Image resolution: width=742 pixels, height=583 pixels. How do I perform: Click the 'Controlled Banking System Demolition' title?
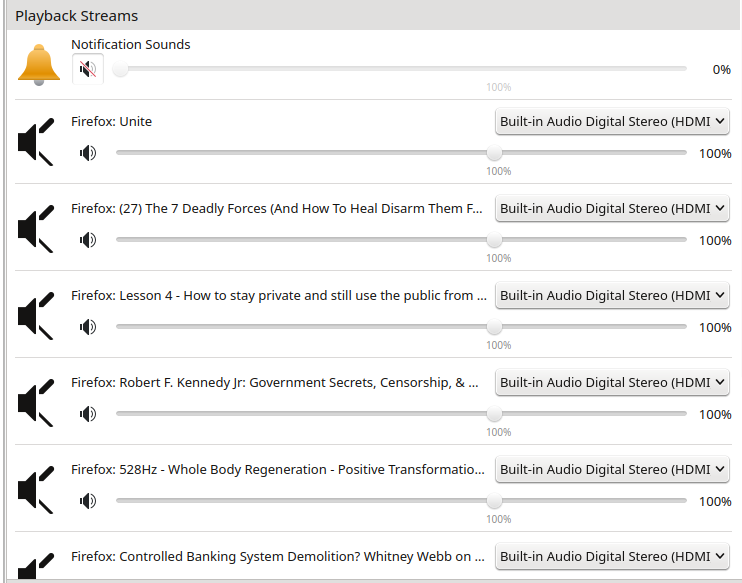click(278, 556)
